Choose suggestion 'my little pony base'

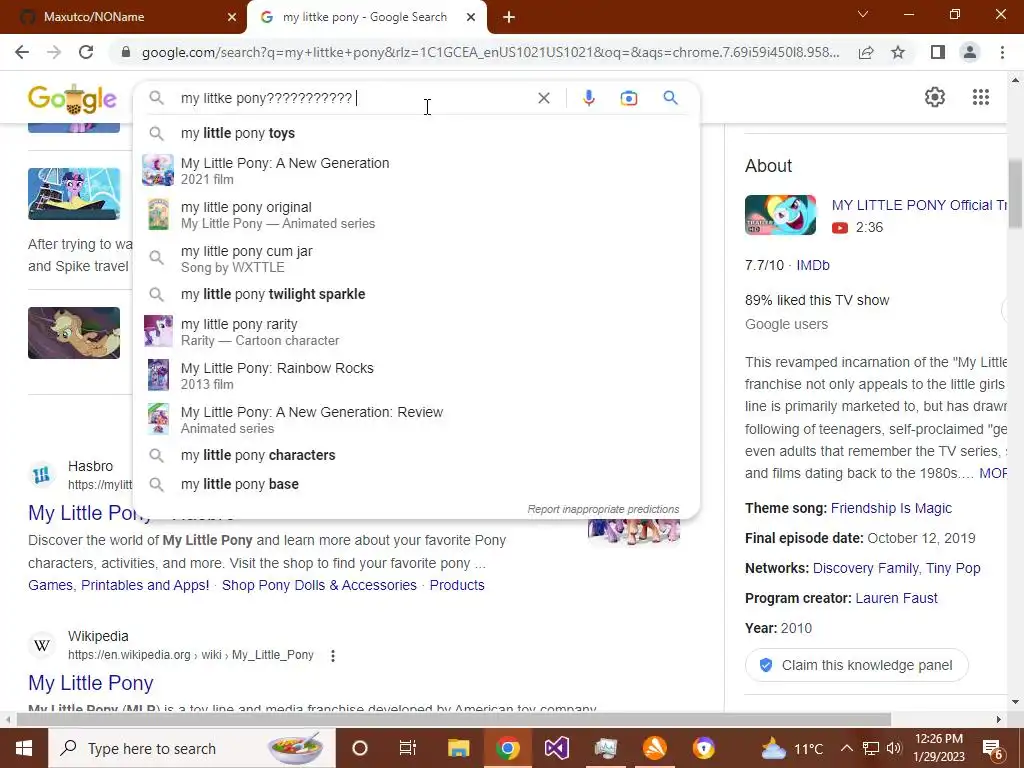pos(416,484)
